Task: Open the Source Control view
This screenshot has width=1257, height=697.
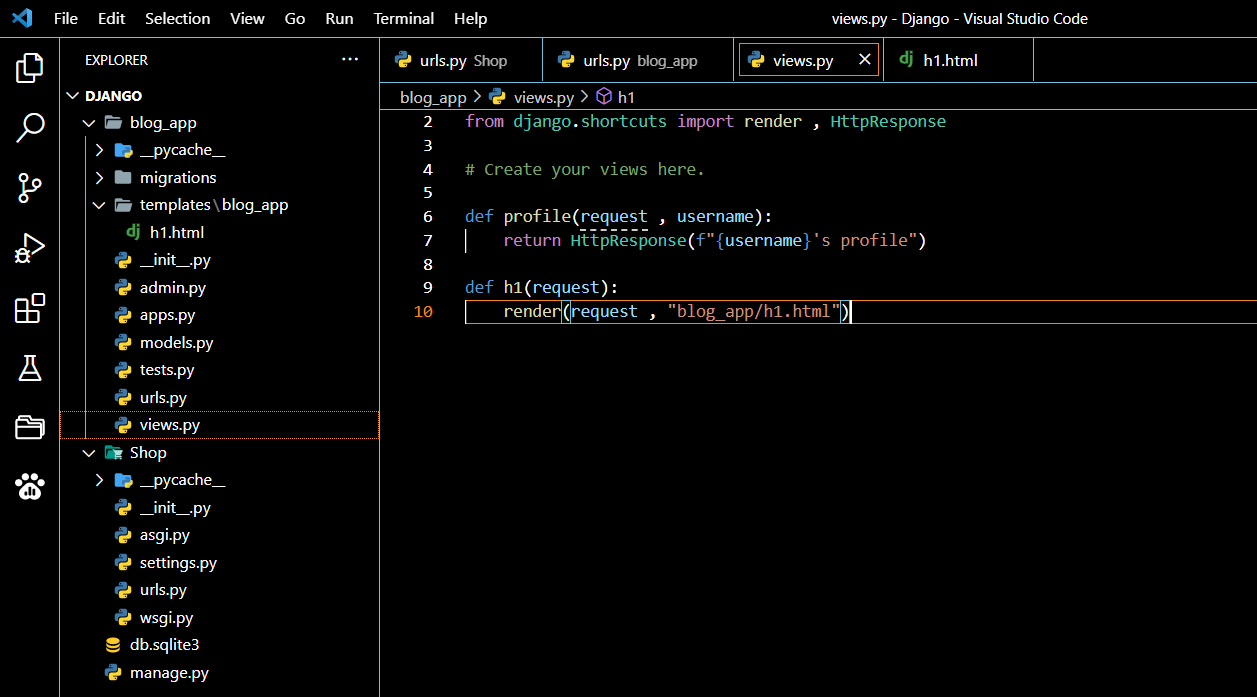Action: pyautogui.click(x=30, y=187)
